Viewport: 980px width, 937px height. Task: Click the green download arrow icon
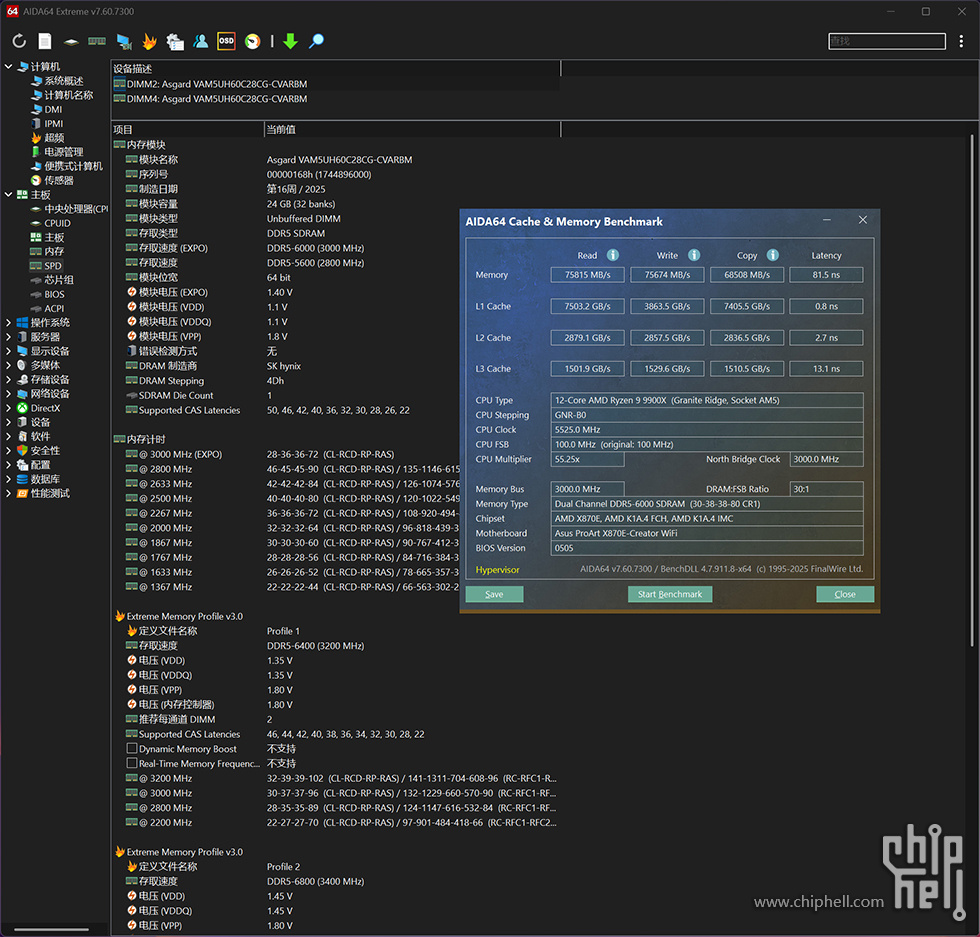pyautogui.click(x=291, y=41)
